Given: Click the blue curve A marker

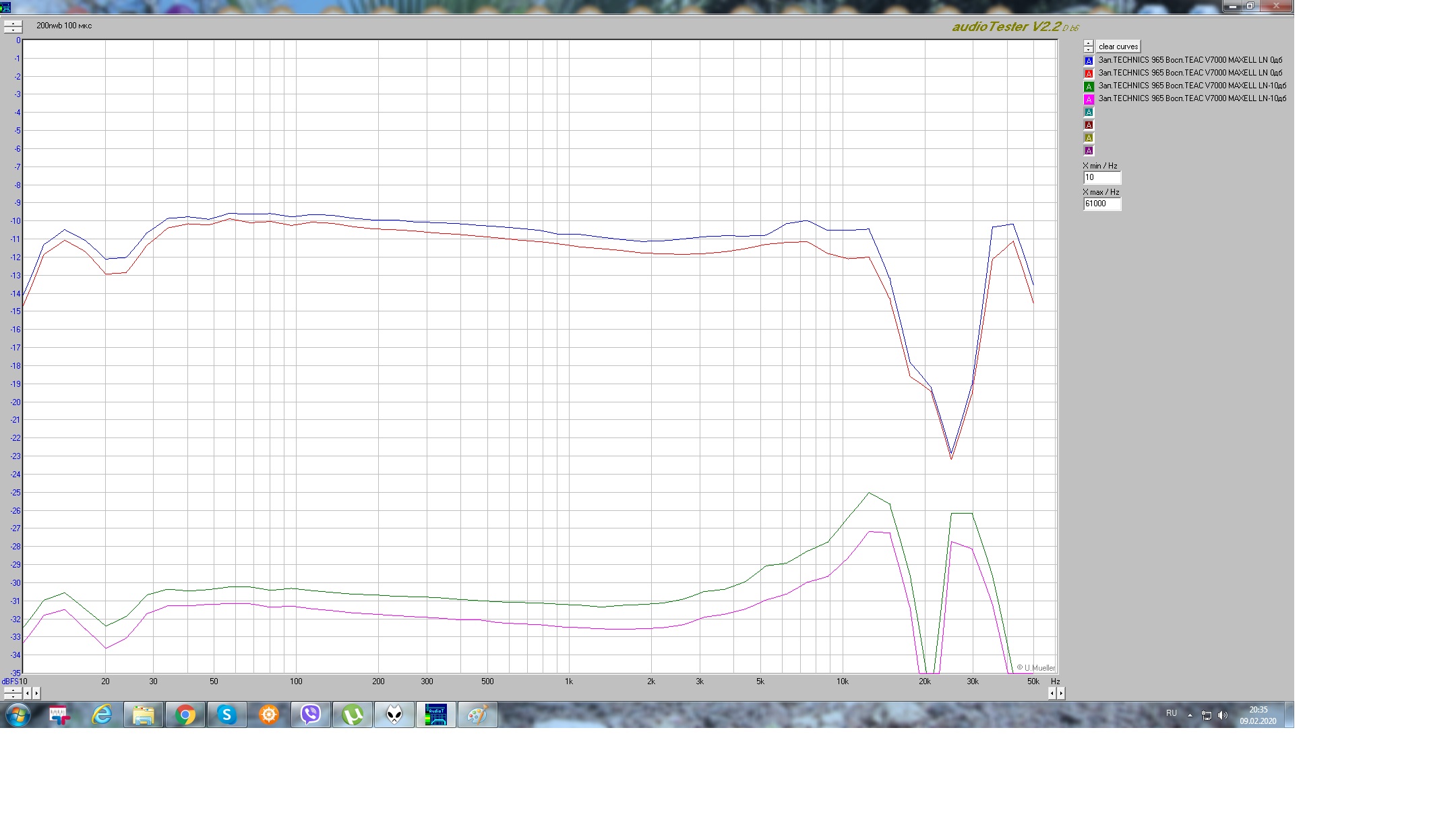Looking at the screenshot, I should (1089, 61).
